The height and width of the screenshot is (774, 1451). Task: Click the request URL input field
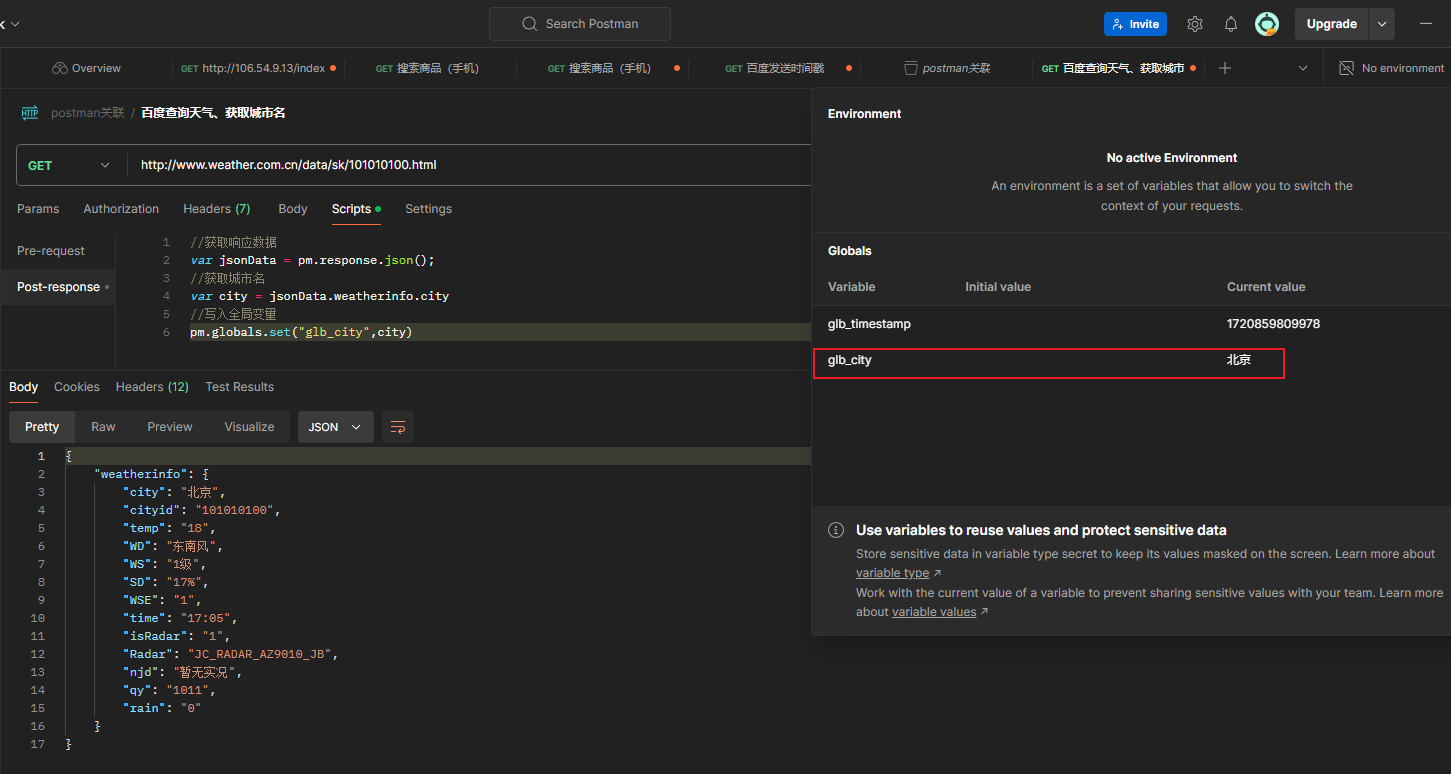470,165
